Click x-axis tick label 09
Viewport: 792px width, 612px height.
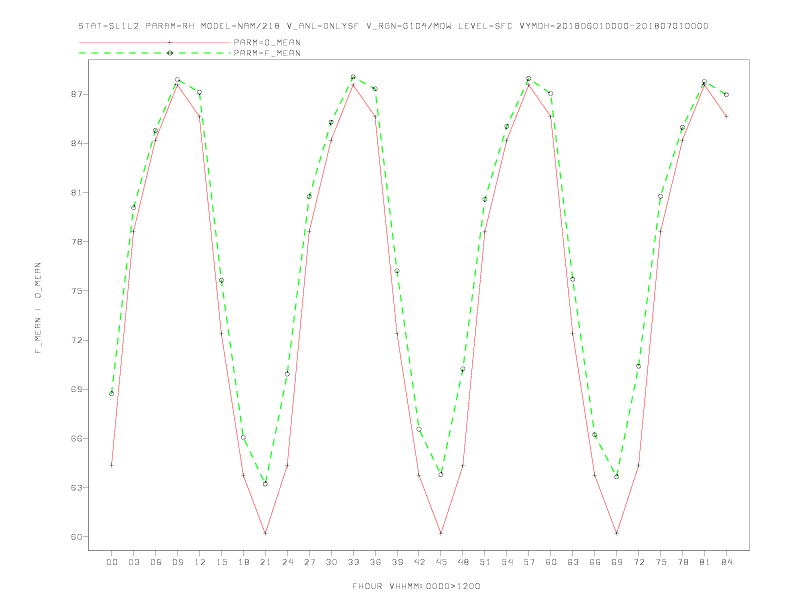177,562
